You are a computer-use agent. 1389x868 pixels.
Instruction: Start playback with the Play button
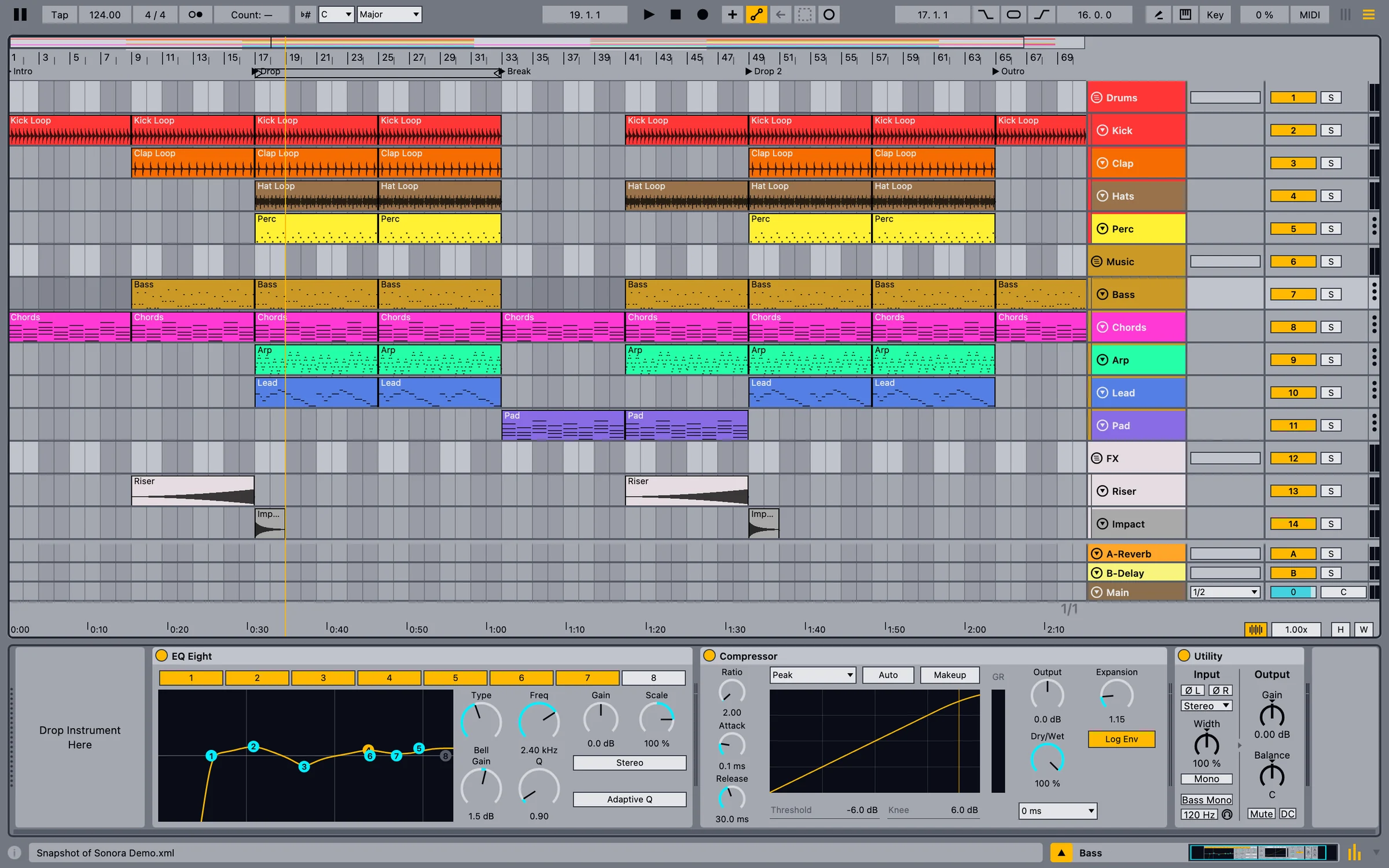pyautogui.click(x=649, y=14)
